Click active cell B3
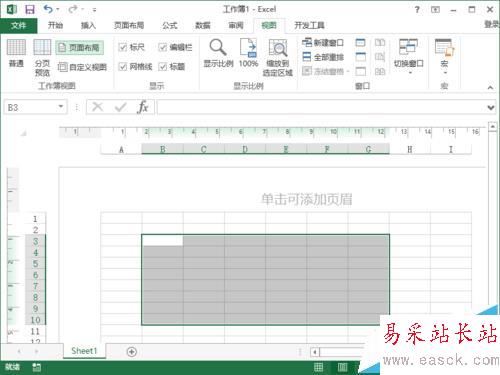This screenshot has height=375, width=500. (162, 240)
